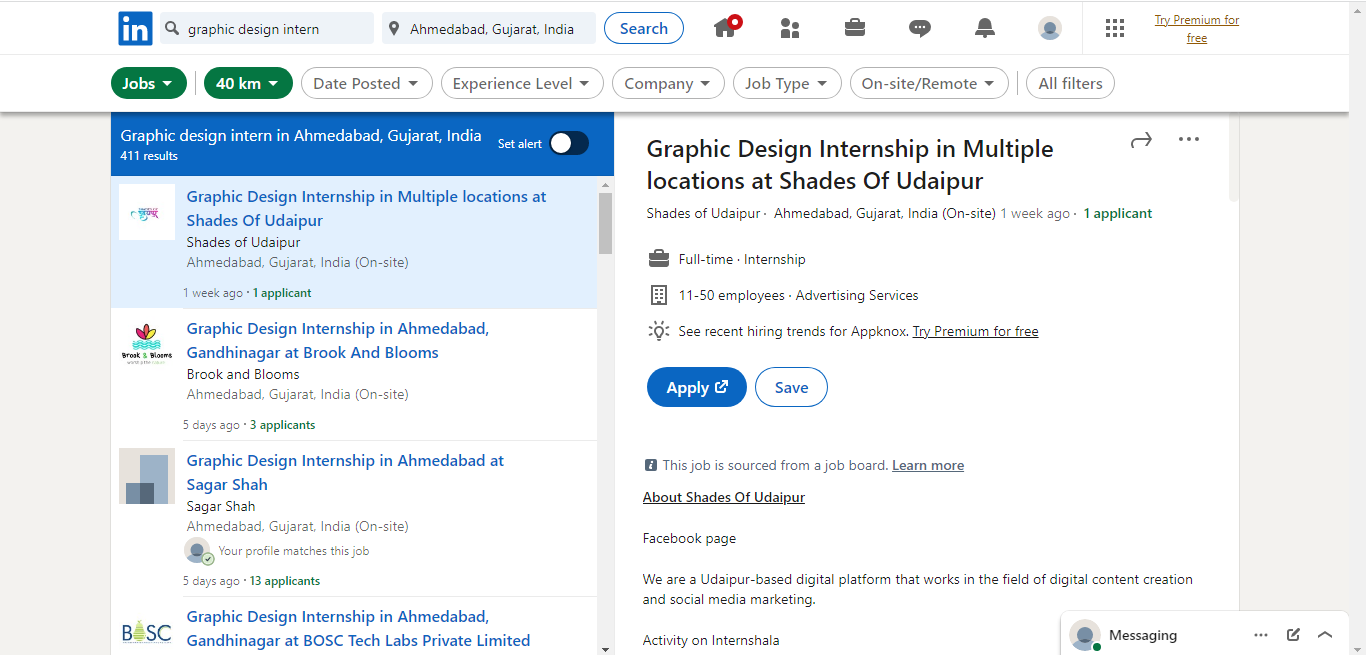Image resolution: width=1366 pixels, height=655 pixels.
Task: Click the search magnifier icon in job field
Action: click(x=172, y=28)
